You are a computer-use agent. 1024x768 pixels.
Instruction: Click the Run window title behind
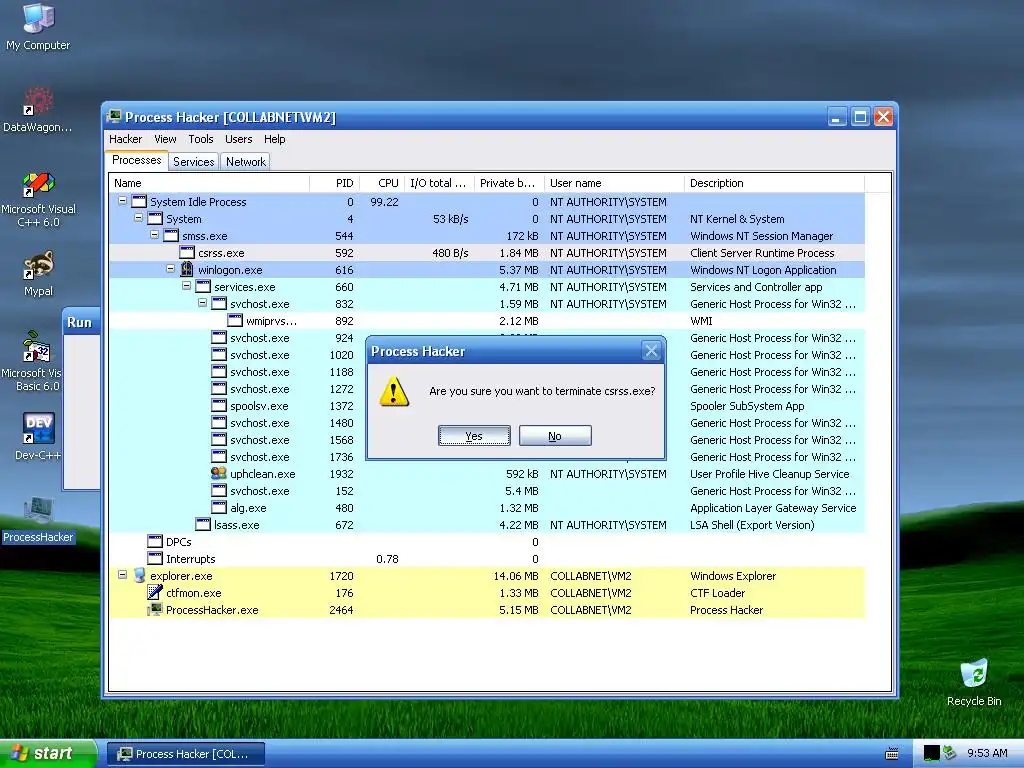80,322
